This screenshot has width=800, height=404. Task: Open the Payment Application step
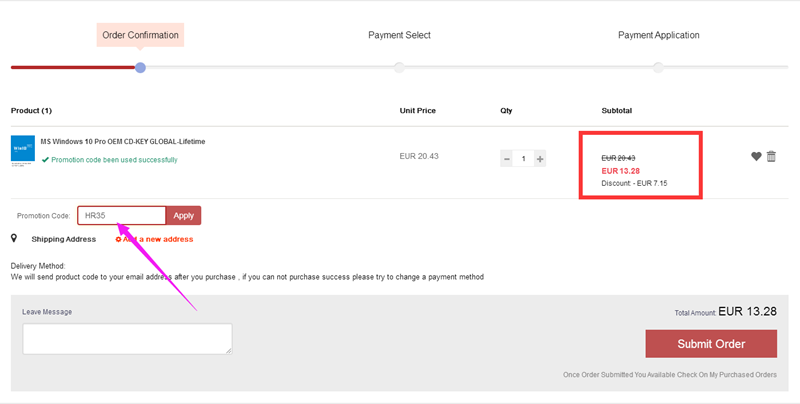(x=658, y=35)
